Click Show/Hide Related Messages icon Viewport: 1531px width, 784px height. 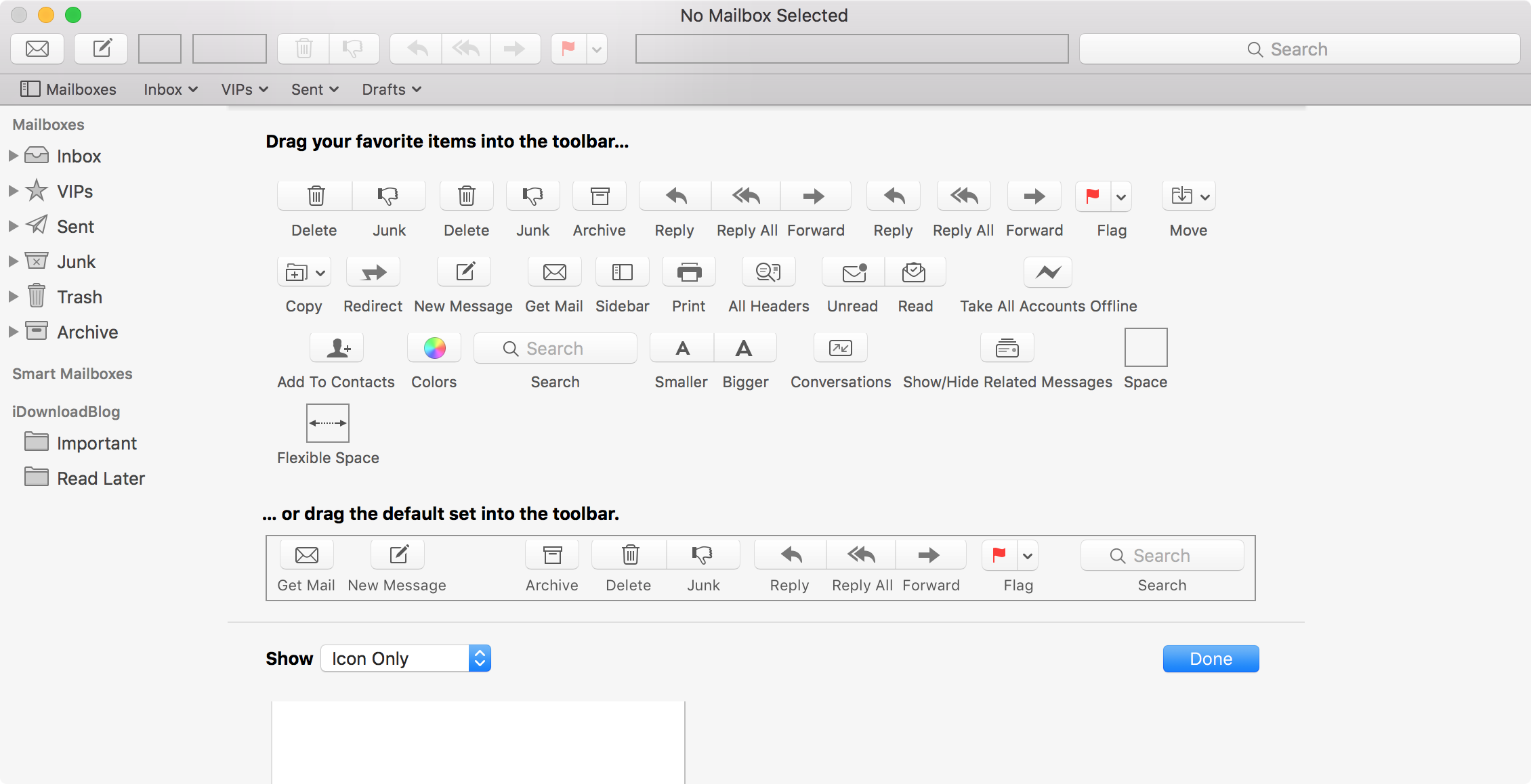tap(1007, 348)
